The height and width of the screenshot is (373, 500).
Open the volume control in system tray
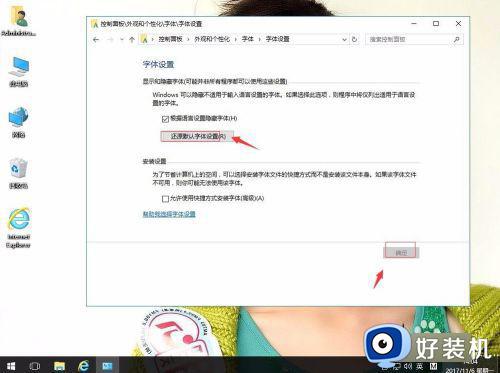pyautogui.click(x=407, y=366)
